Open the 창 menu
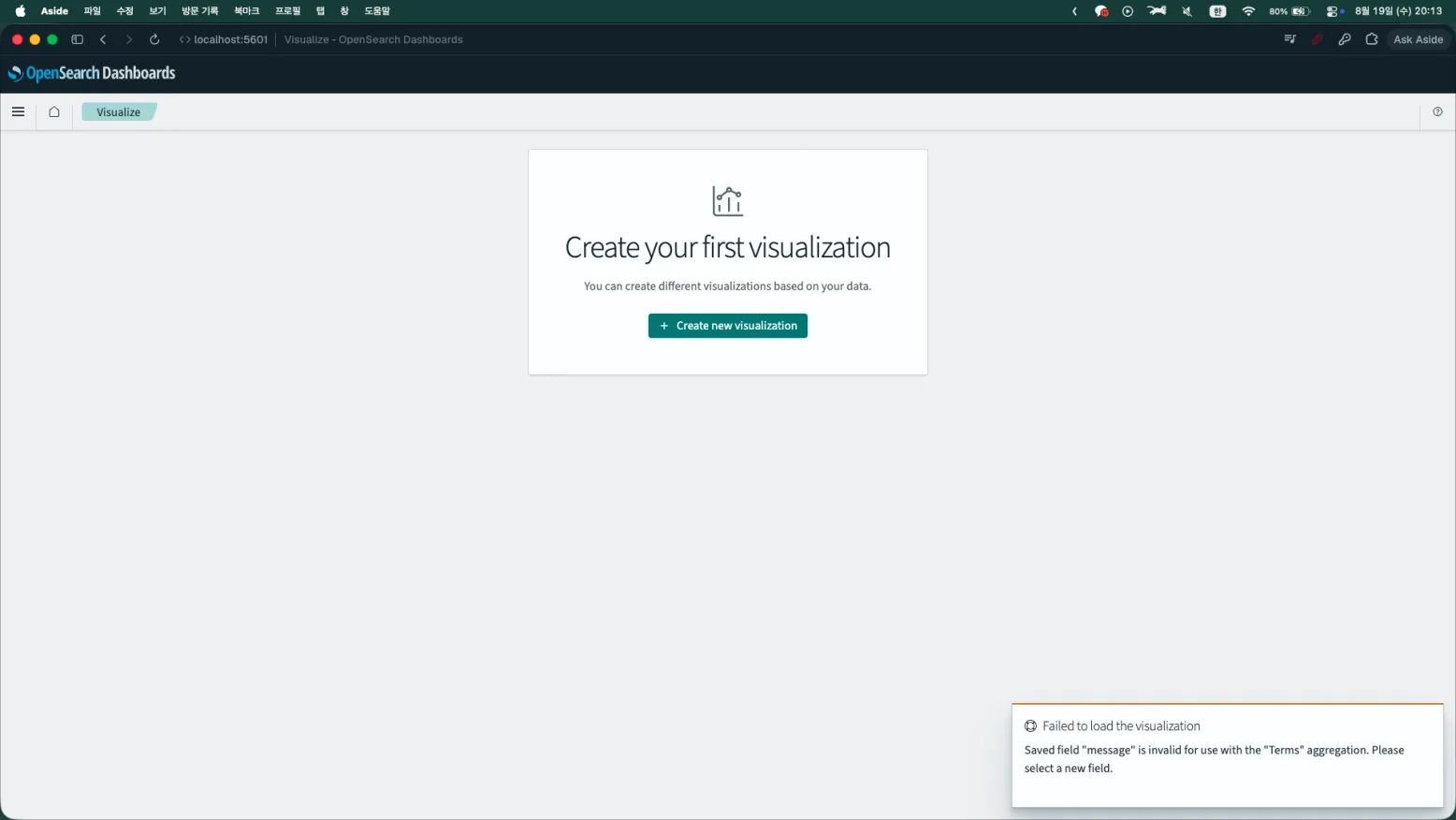Image resolution: width=1456 pixels, height=820 pixels. [x=344, y=11]
